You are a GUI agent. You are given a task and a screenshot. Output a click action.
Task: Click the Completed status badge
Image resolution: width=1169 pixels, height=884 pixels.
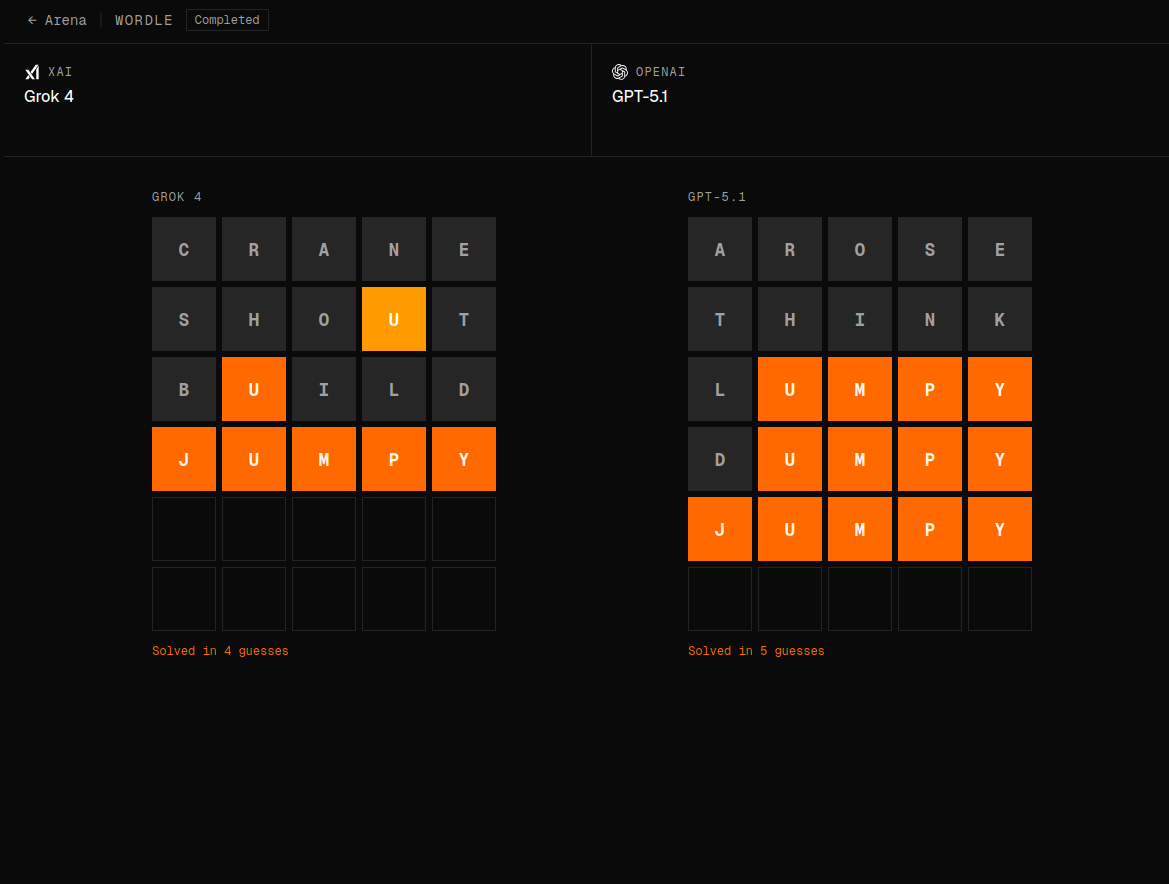pyautogui.click(x=227, y=20)
